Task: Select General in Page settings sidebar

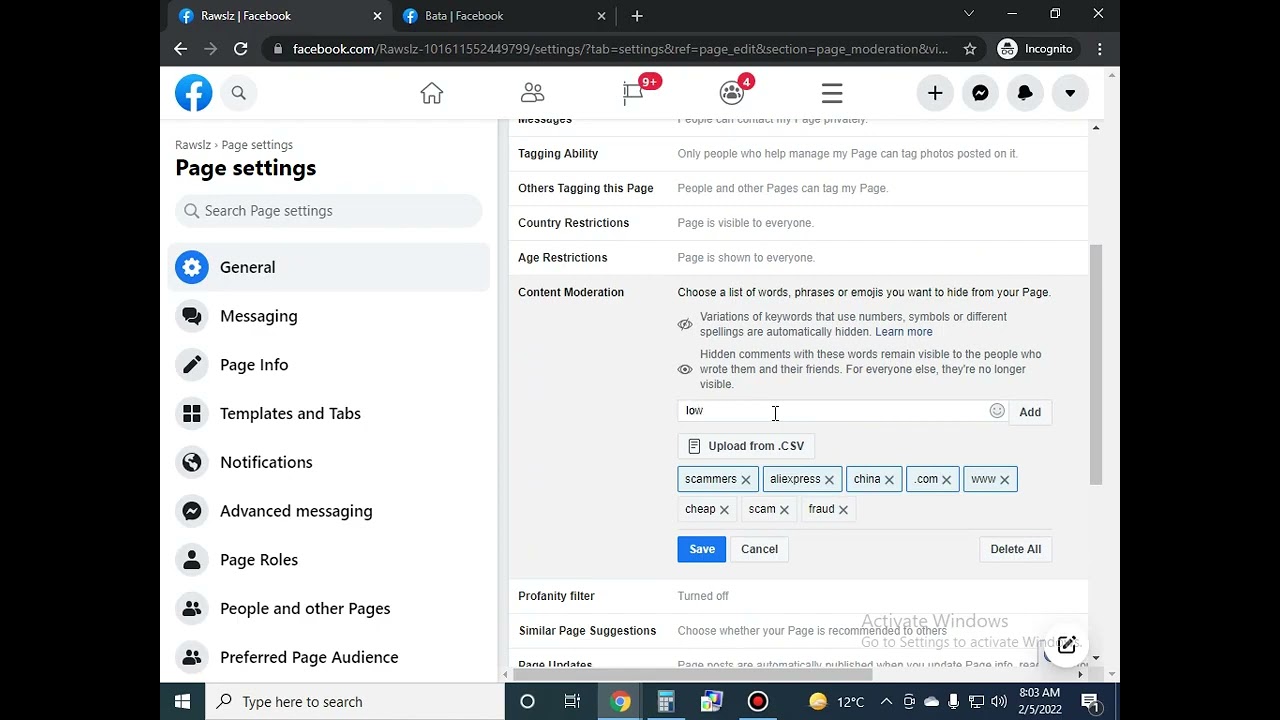Action: (329, 267)
